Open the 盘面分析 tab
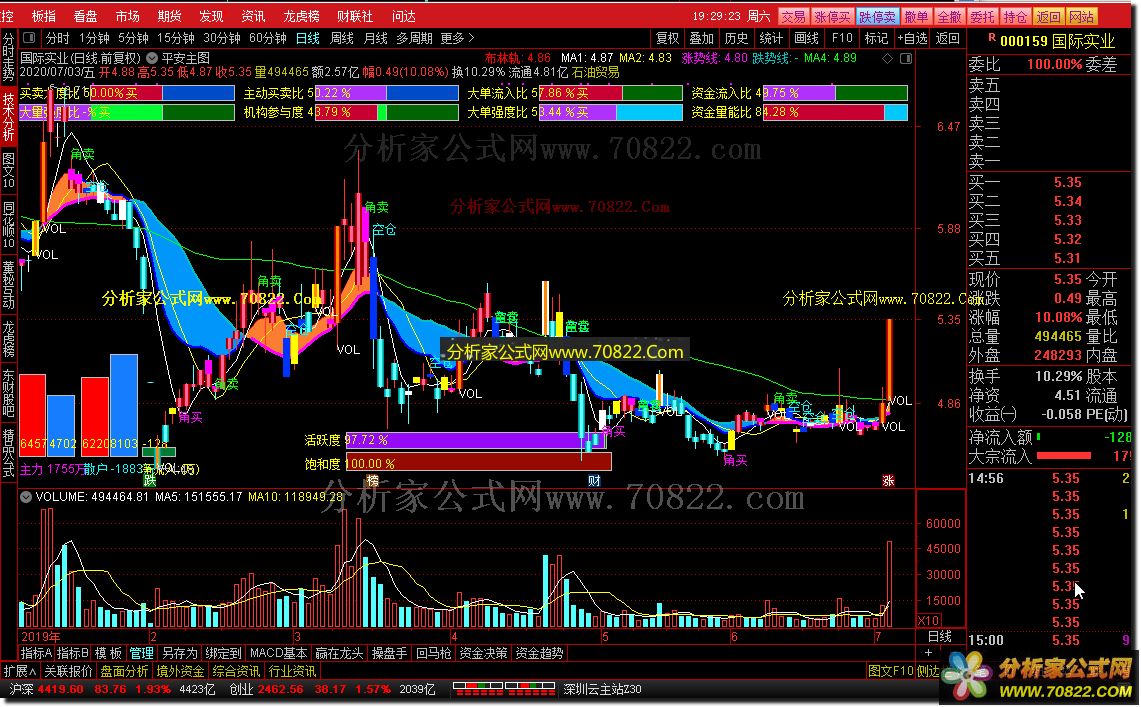The width and height of the screenshot is (1141, 707). coord(124,671)
